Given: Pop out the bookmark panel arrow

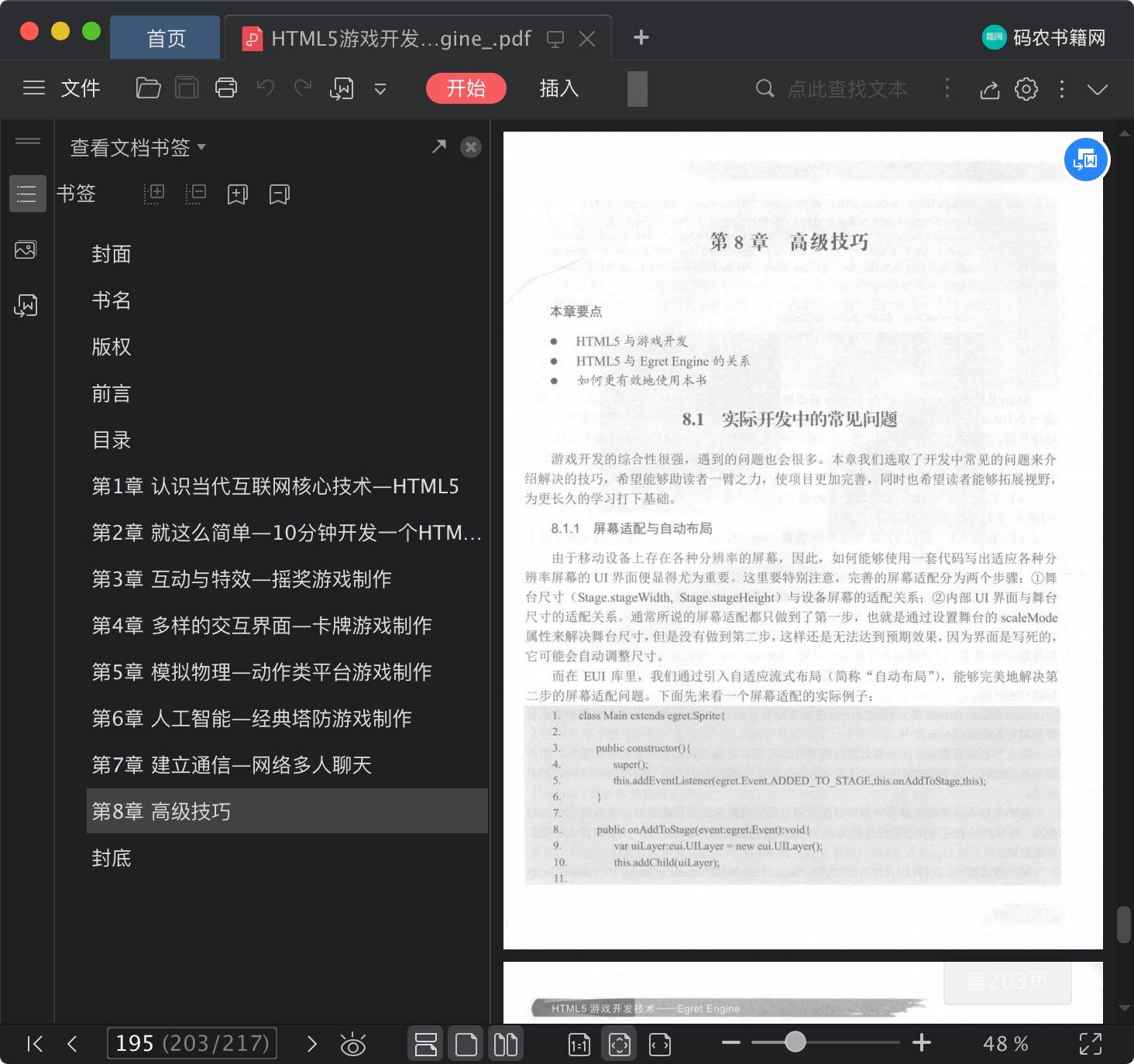Looking at the screenshot, I should pyautogui.click(x=439, y=146).
